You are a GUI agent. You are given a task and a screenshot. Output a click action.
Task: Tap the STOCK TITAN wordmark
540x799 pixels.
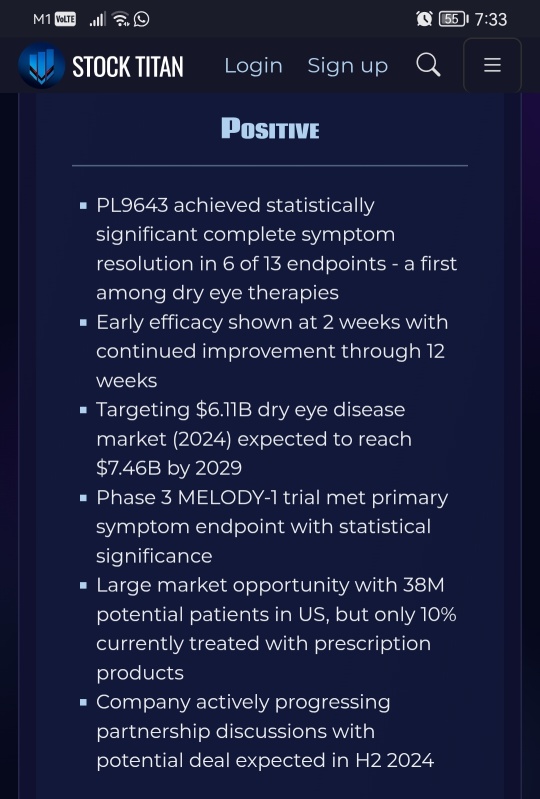(x=127, y=67)
